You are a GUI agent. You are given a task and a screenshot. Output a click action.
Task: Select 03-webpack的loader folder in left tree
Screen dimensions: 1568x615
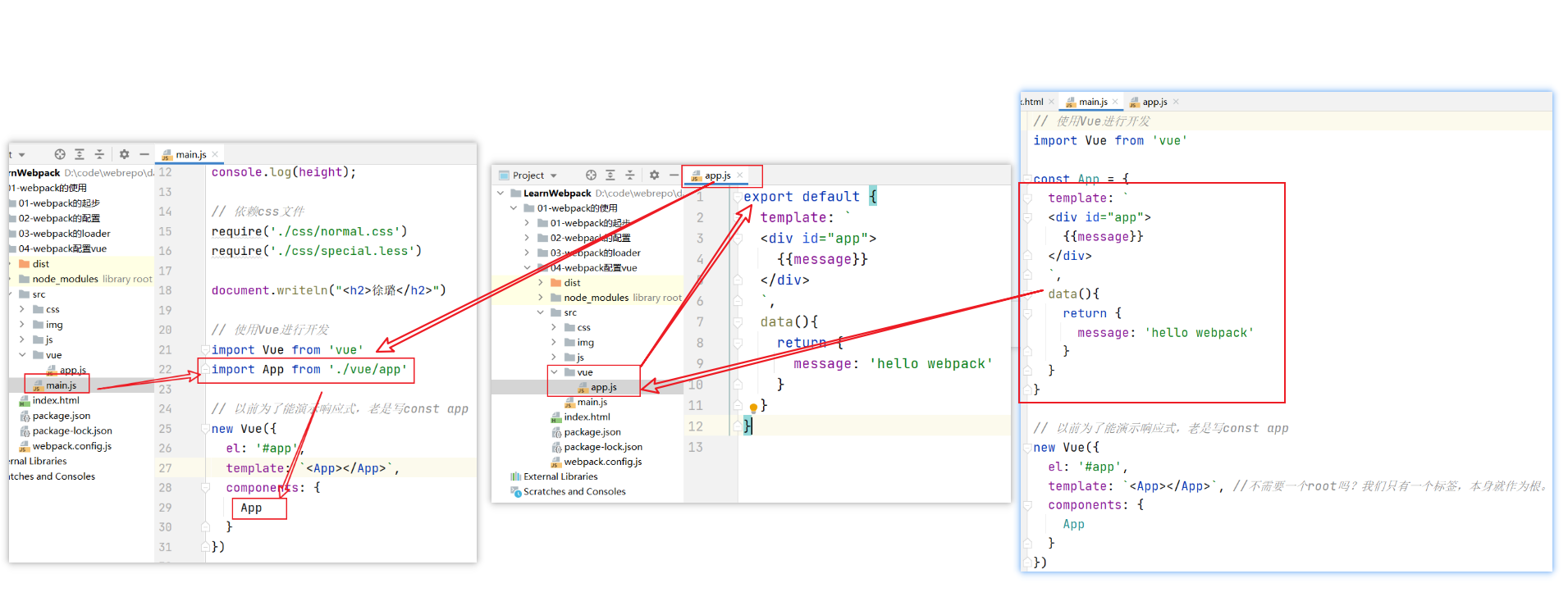[x=59, y=234]
